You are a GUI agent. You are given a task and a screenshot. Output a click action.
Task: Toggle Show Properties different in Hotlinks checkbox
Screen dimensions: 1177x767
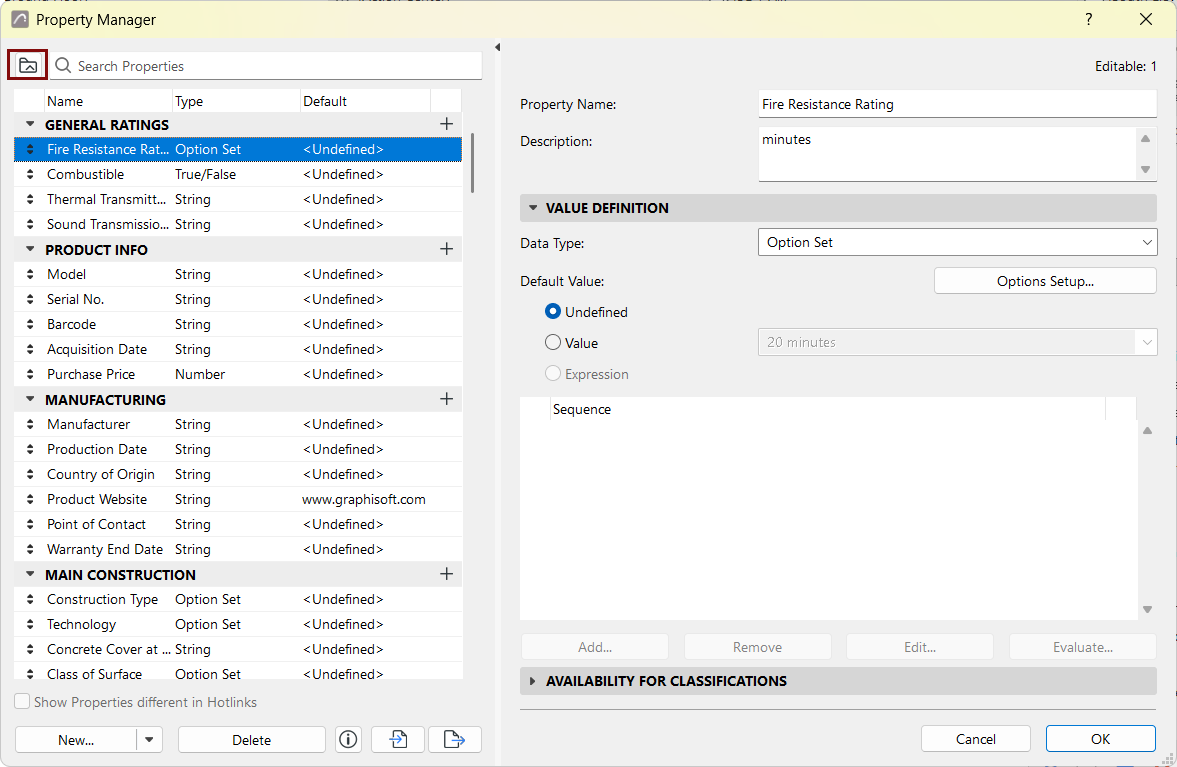[x=23, y=702]
